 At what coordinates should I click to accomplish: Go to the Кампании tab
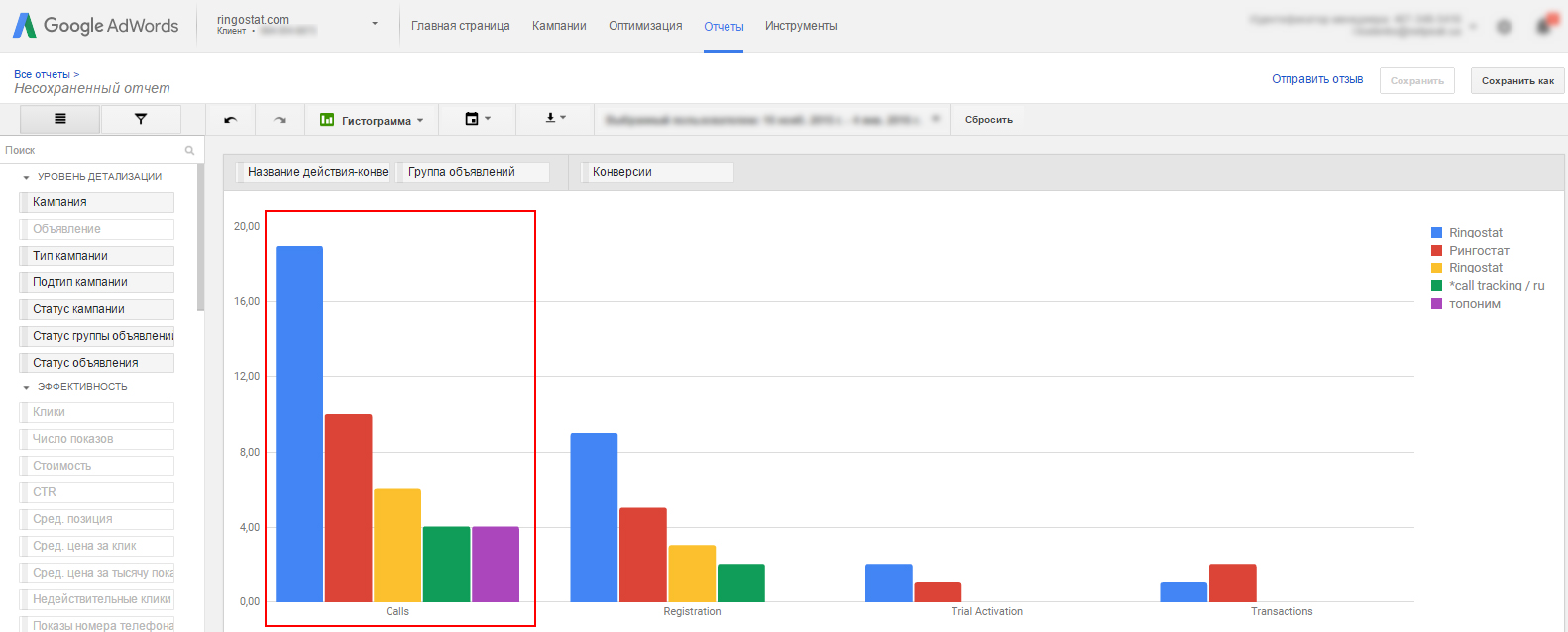pyautogui.click(x=559, y=26)
